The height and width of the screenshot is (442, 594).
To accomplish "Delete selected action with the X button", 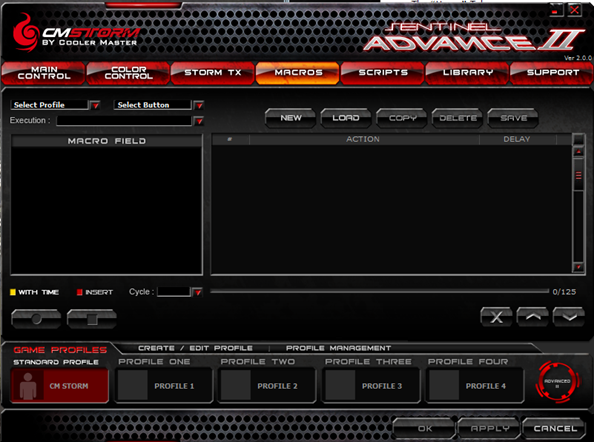I will [x=496, y=317].
